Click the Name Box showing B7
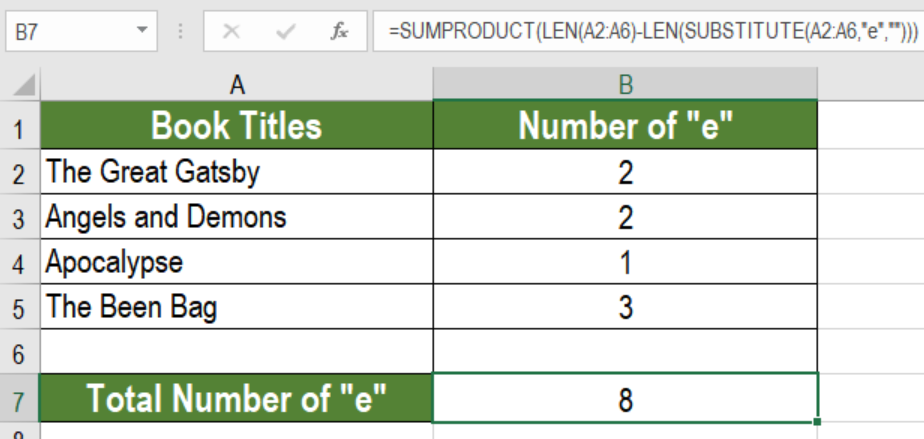Viewport: 924px width, 439px height. point(81,31)
